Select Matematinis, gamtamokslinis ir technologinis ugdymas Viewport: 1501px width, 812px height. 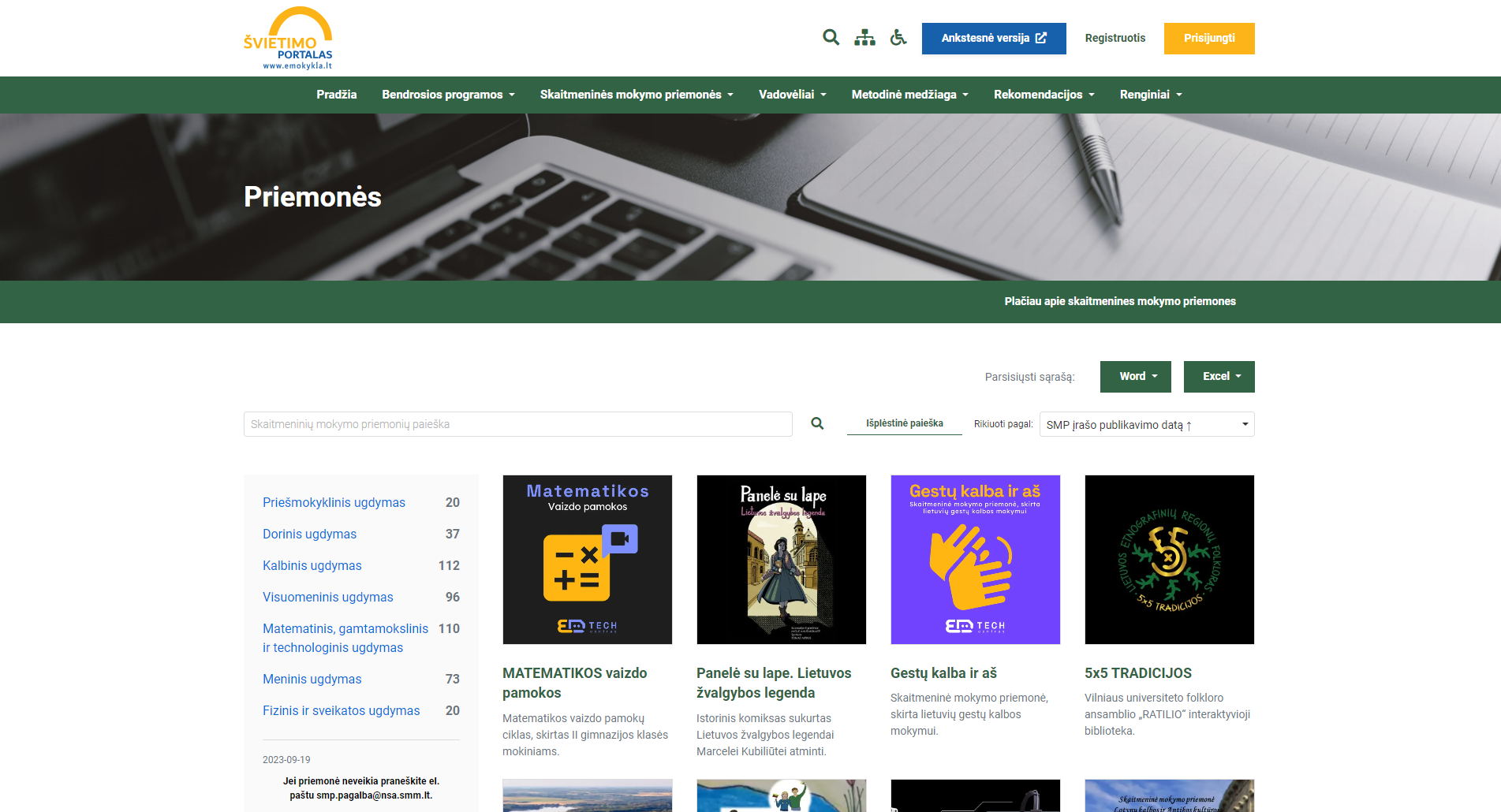point(345,639)
